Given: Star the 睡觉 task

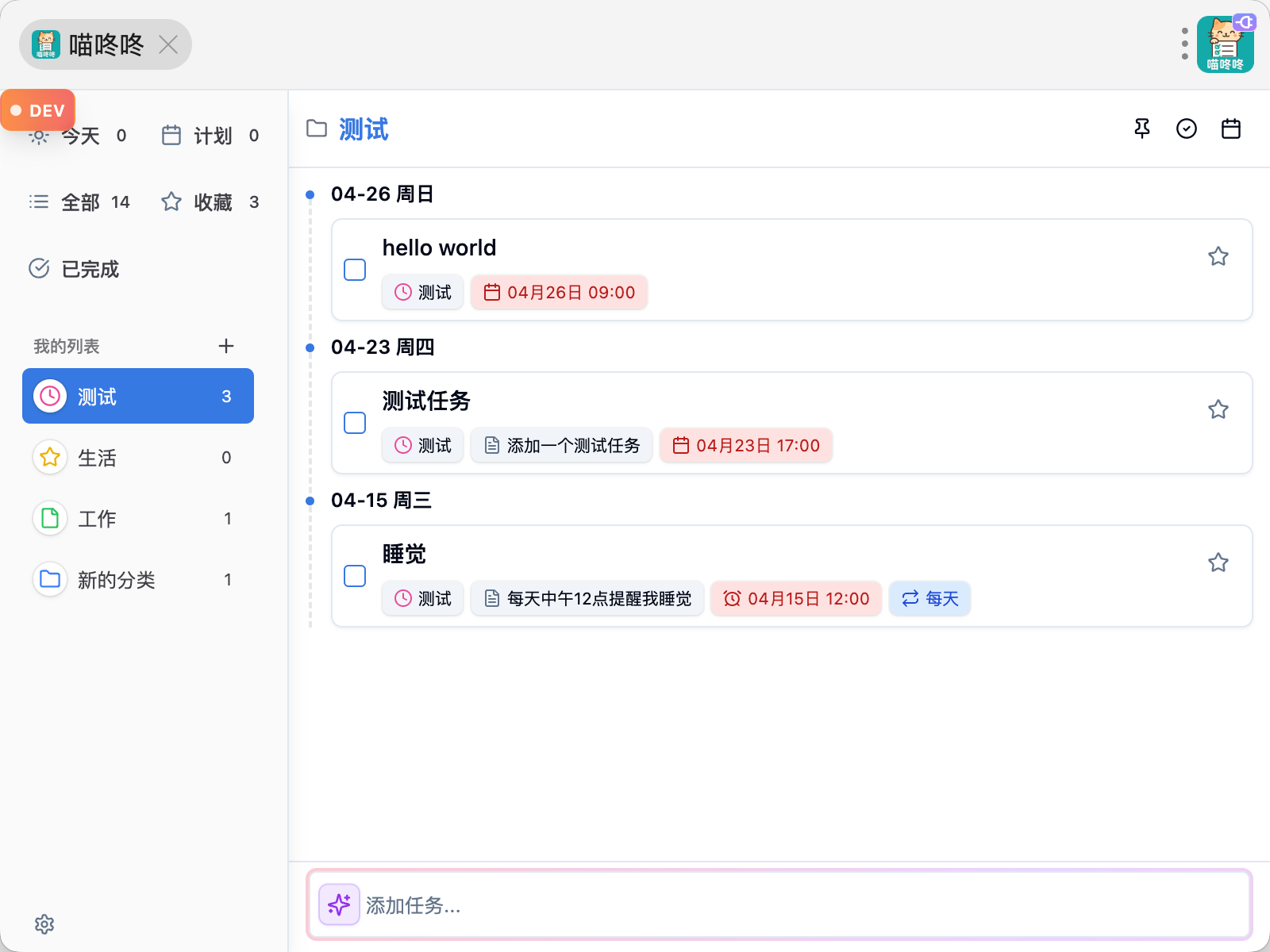Looking at the screenshot, I should pos(1218,562).
